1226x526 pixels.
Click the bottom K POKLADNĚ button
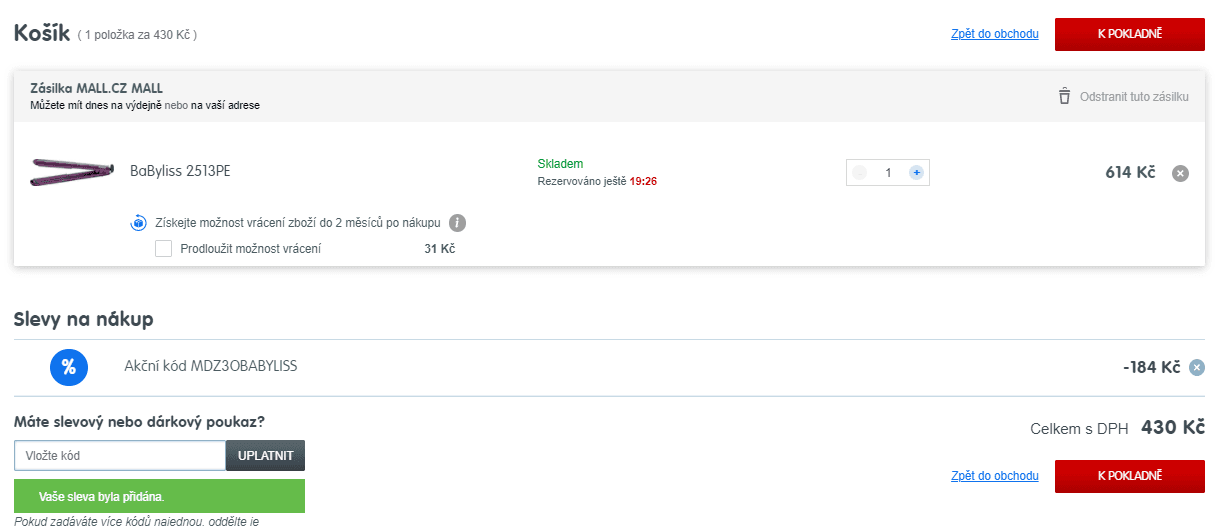click(x=1130, y=477)
